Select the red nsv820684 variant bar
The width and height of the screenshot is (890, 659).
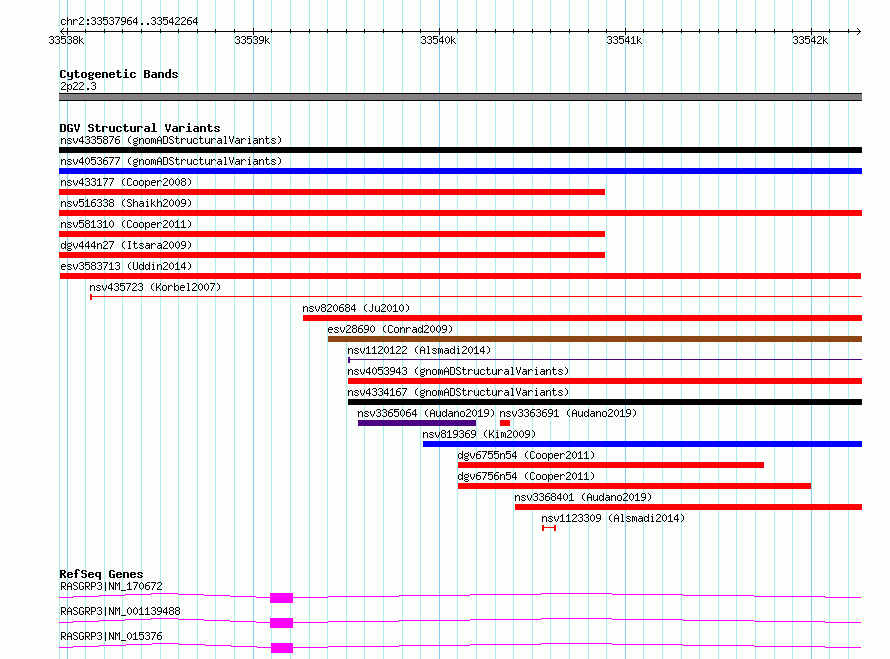coord(582,318)
